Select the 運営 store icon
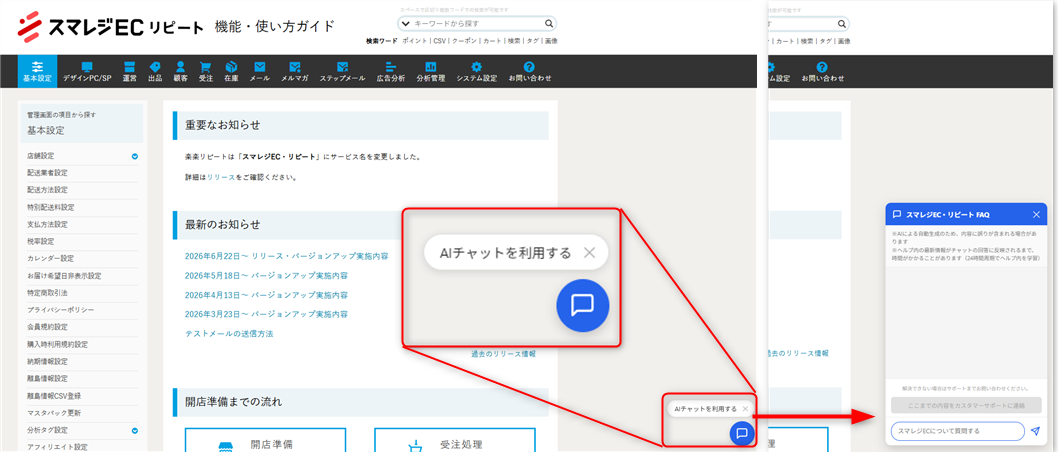The width and height of the screenshot is (1058, 452). click(x=130, y=67)
